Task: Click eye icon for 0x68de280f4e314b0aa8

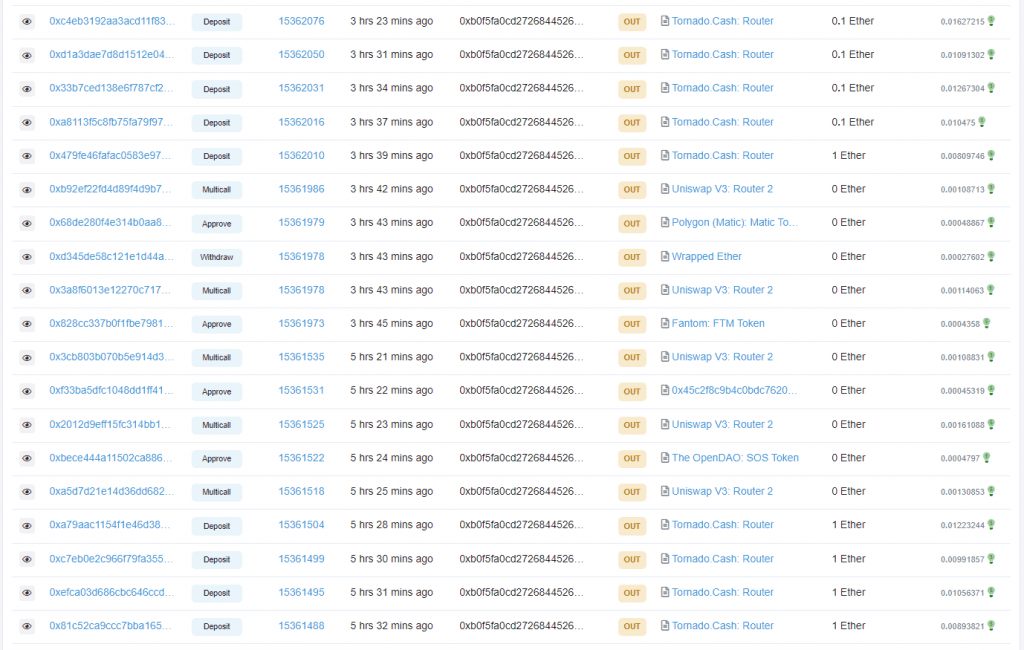Action: click(x=27, y=223)
